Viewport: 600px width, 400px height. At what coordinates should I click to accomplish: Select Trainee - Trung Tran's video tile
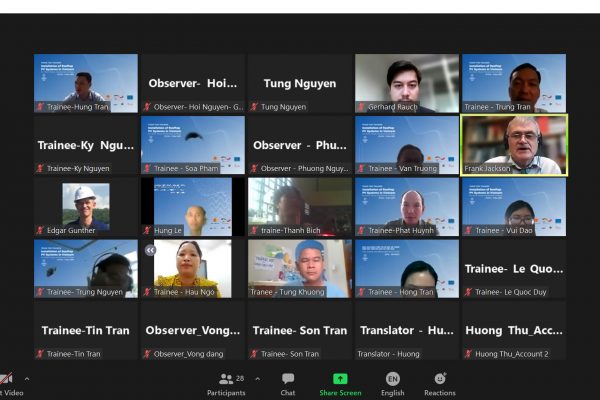pyautogui.click(x=514, y=82)
